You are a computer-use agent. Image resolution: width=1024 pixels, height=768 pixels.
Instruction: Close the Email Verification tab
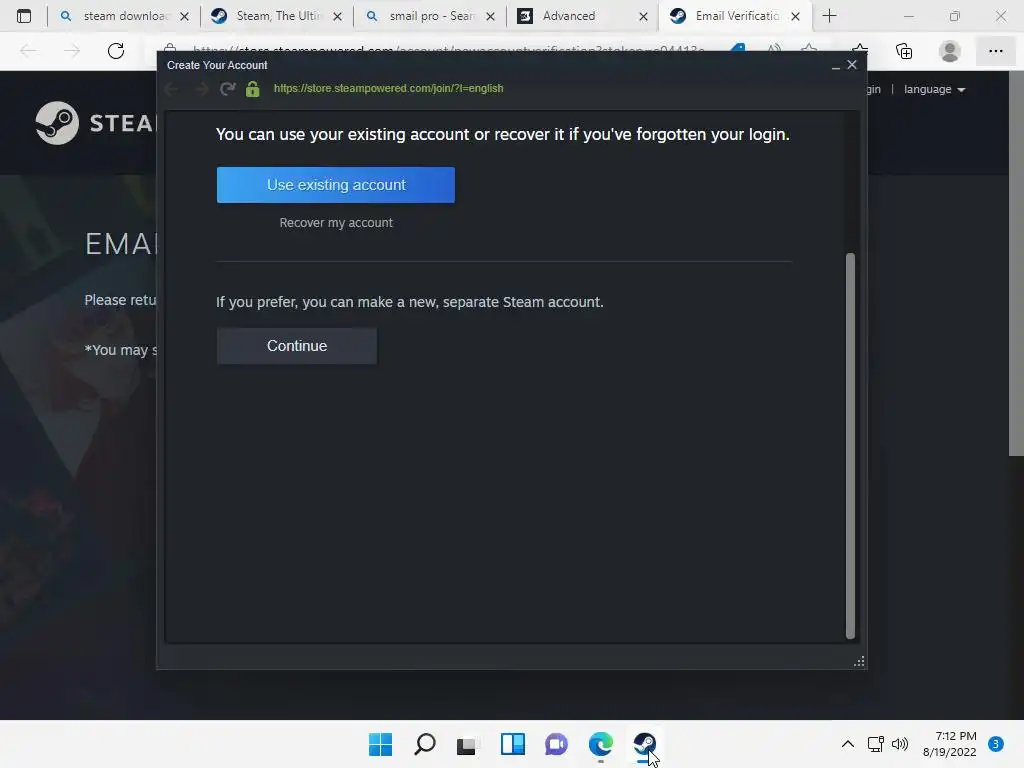(795, 16)
